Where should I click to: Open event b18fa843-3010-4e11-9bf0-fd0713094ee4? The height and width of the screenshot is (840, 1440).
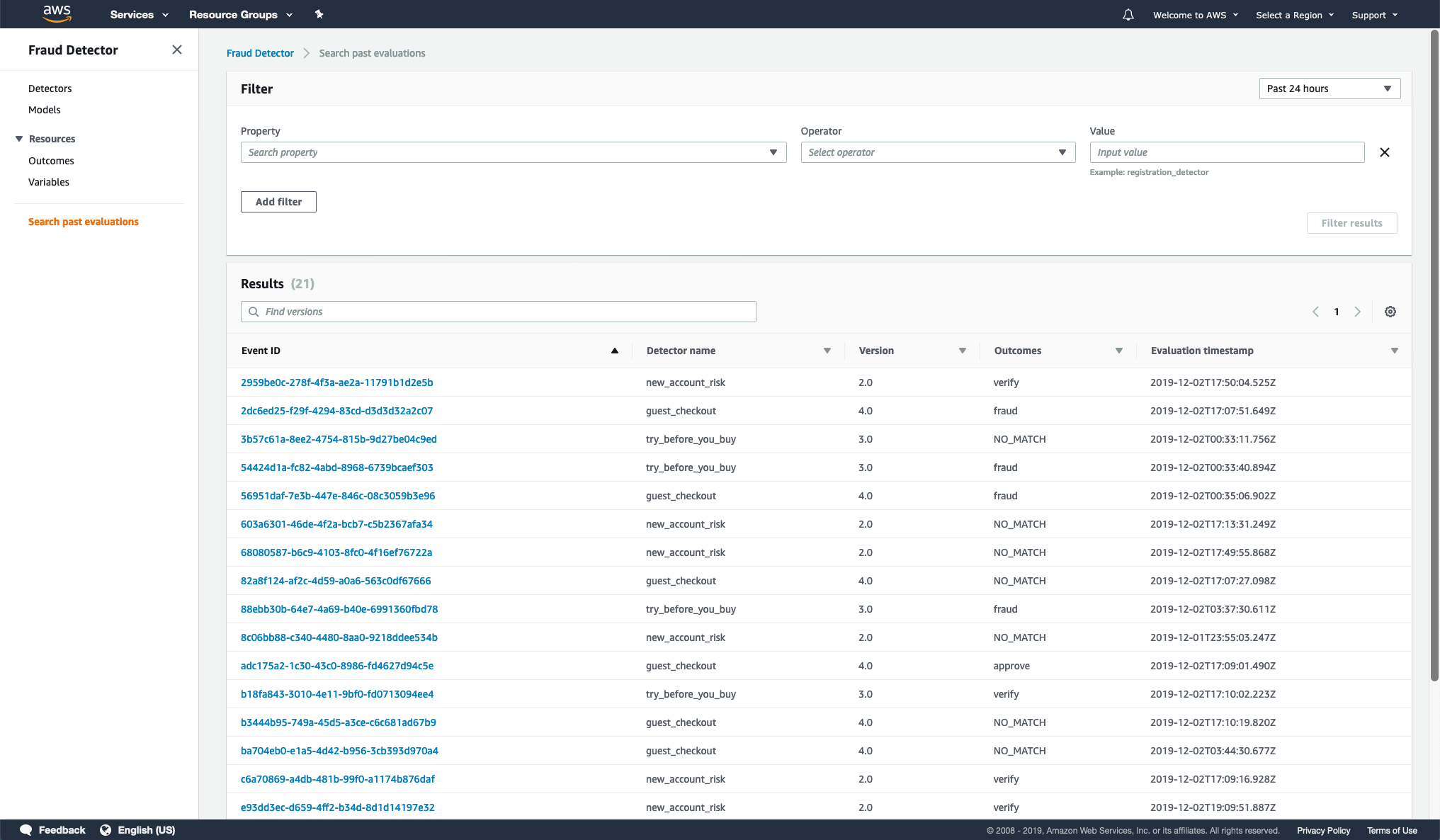point(337,694)
